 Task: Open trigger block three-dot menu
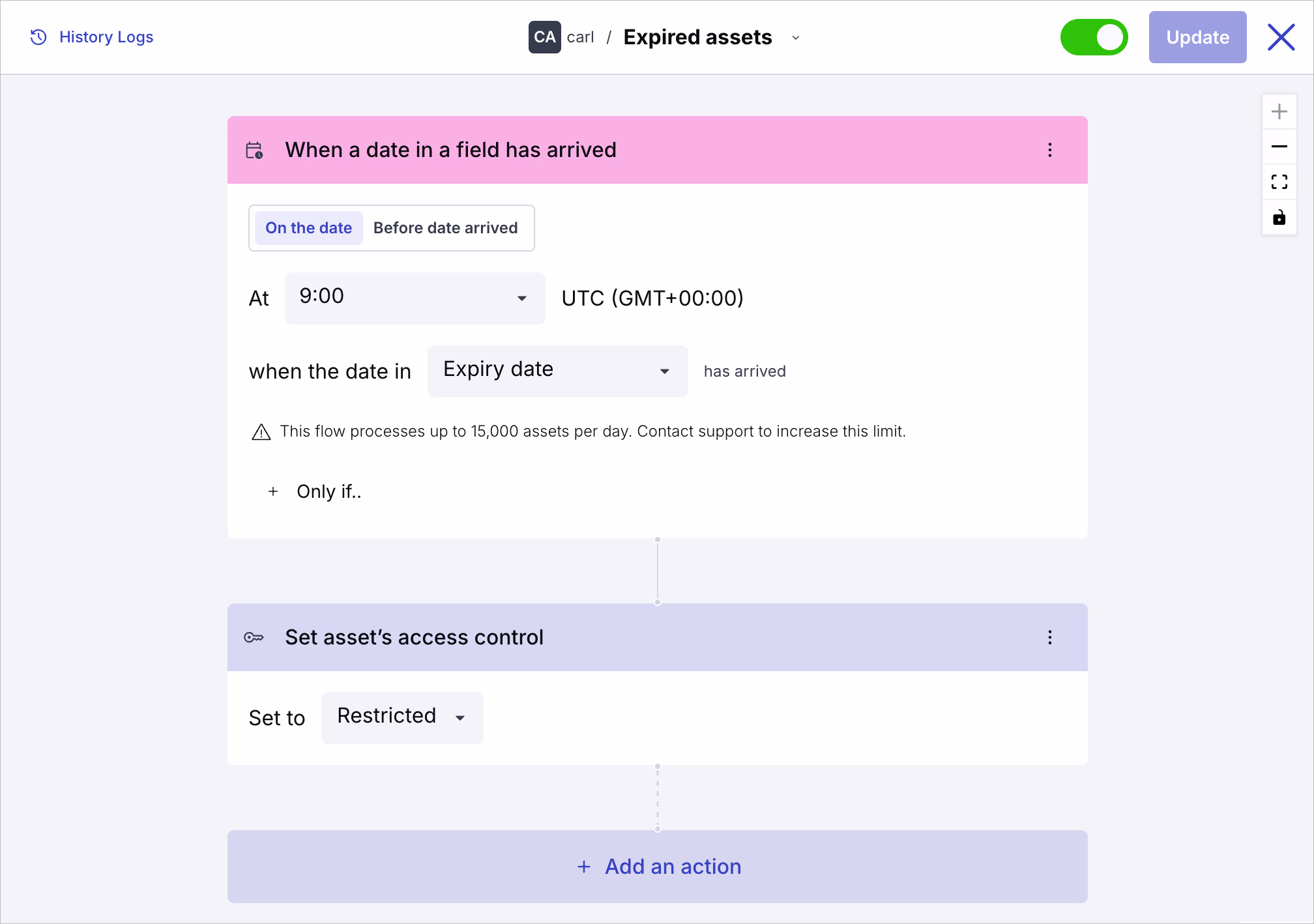pos(1049,150)
